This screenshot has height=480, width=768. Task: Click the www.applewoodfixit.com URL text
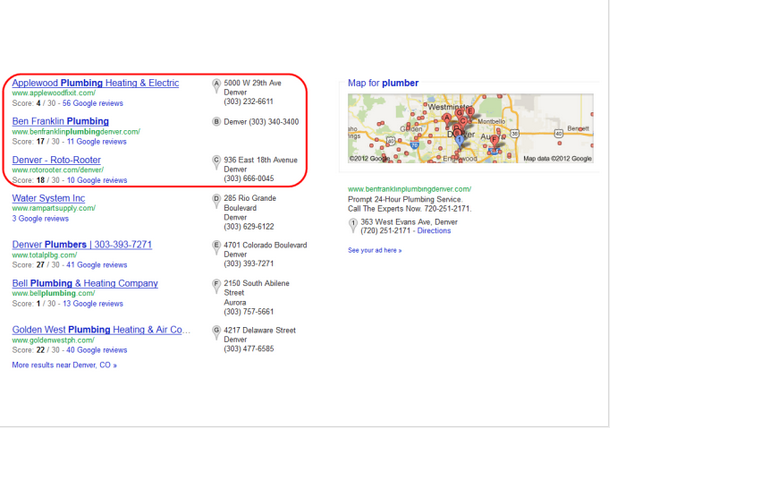[x=54, y=93]
